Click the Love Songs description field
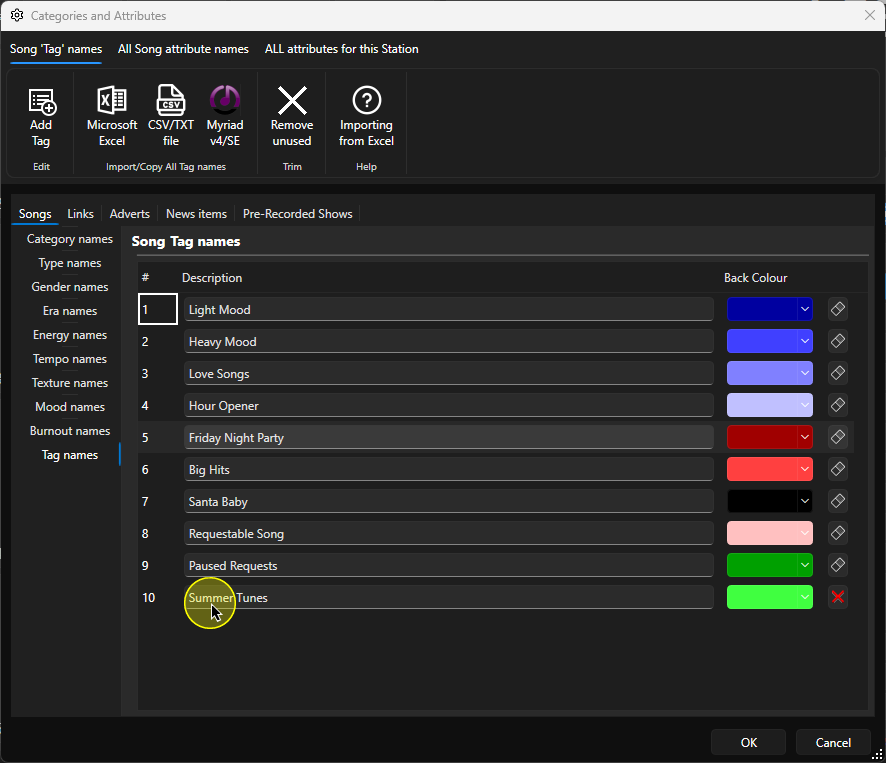This screenshot has height=763, width=886. point(449,374)
